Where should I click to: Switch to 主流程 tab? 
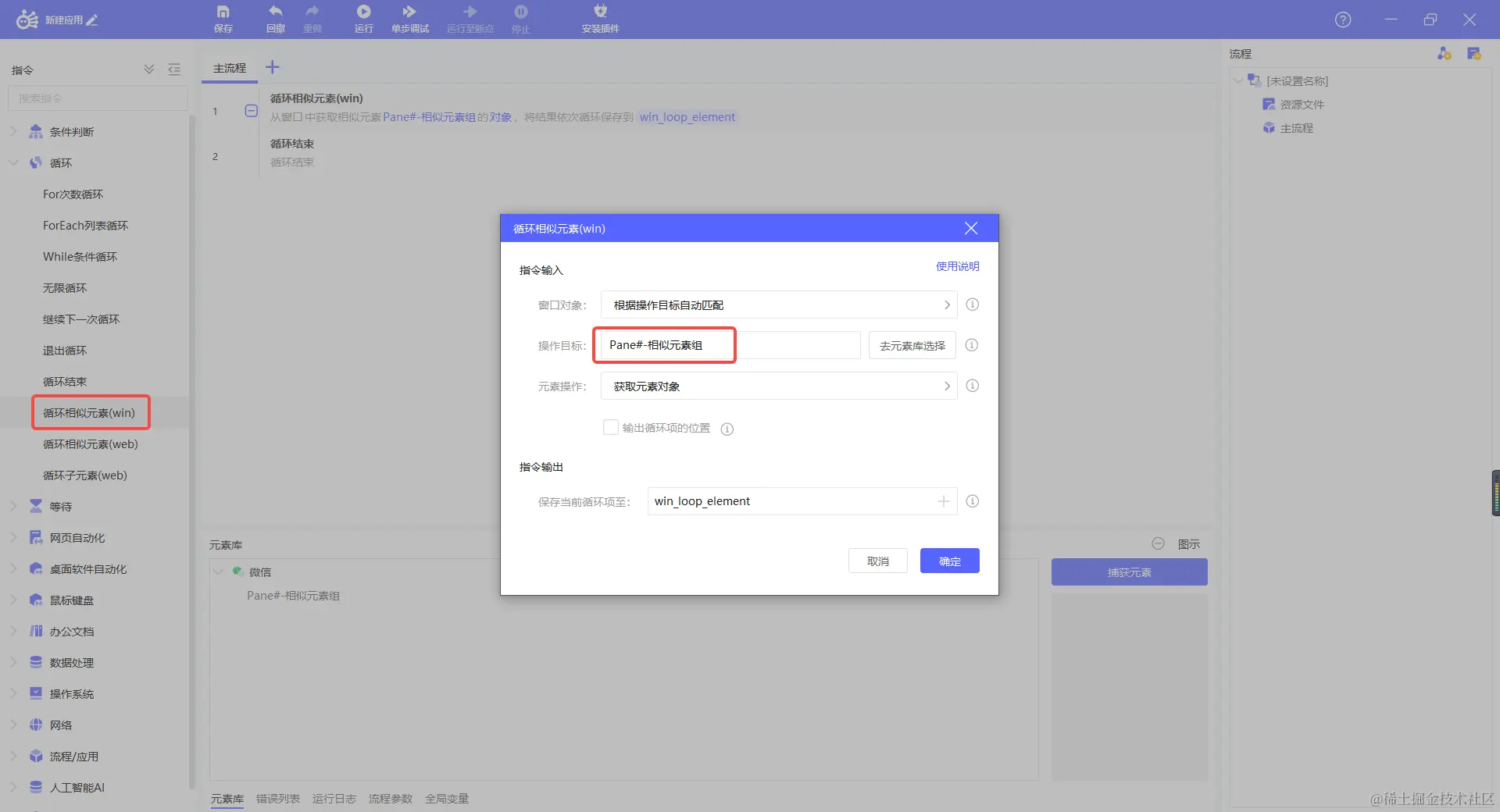click(230, 68)
